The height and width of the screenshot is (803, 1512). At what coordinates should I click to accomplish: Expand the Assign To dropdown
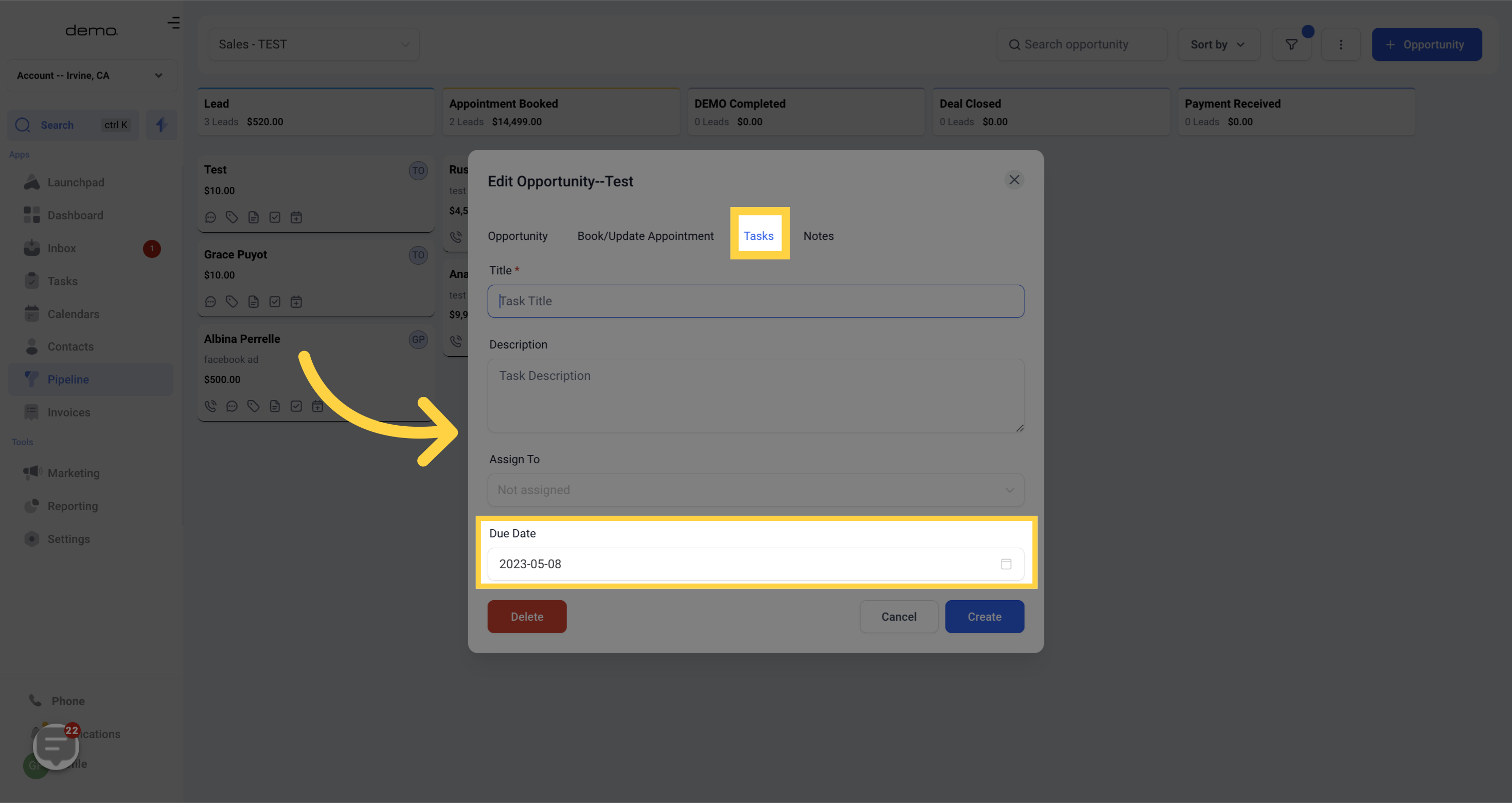pyautogui.click(x=755, y=490)
